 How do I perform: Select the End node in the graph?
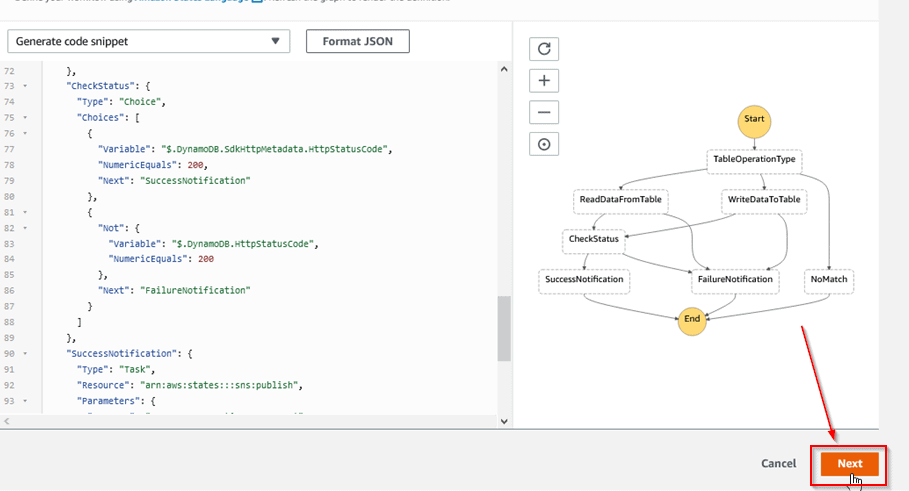pyautogui.click(x=692, y=320)
